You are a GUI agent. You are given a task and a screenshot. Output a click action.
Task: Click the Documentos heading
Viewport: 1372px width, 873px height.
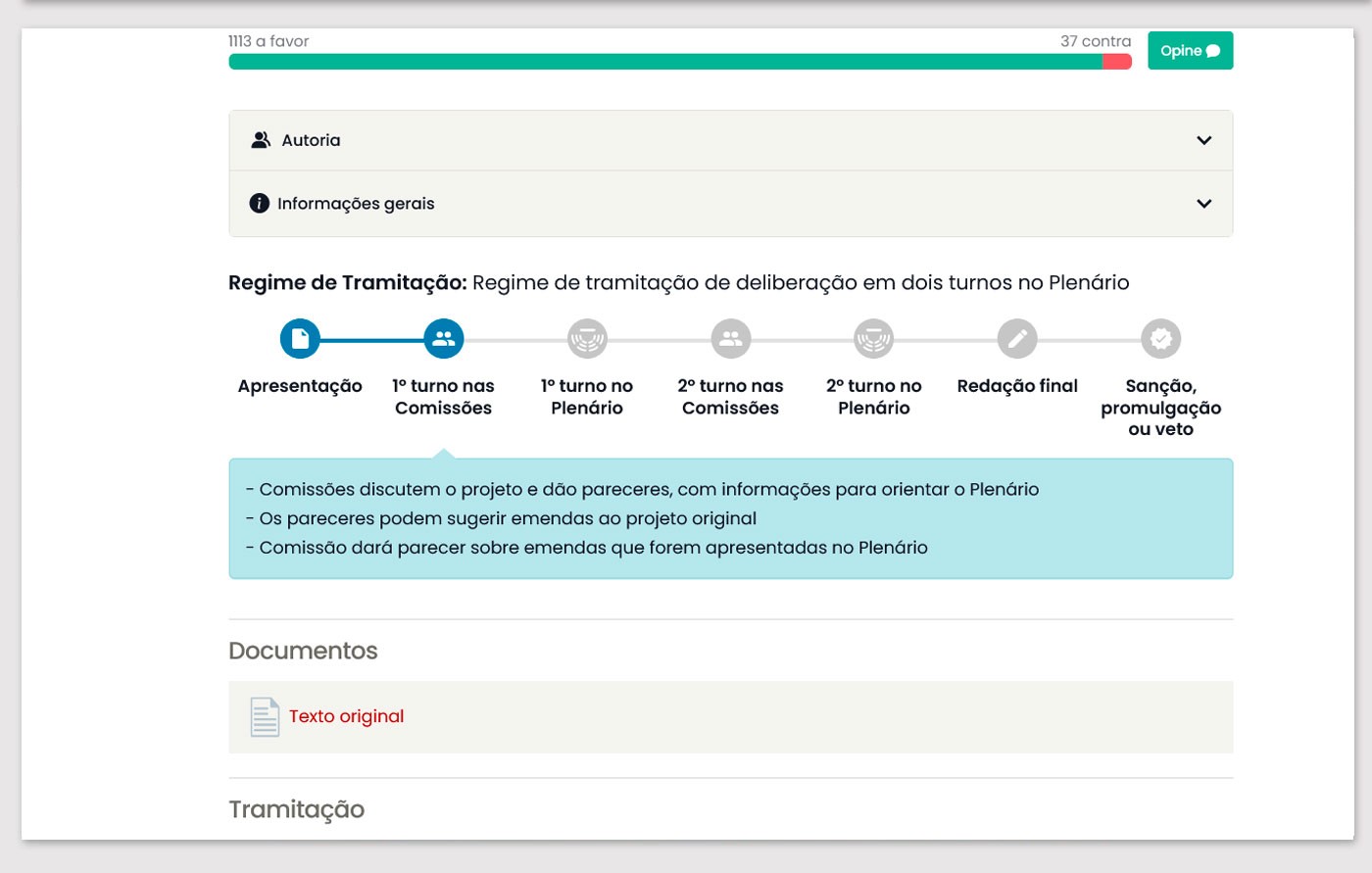(303, 651)
